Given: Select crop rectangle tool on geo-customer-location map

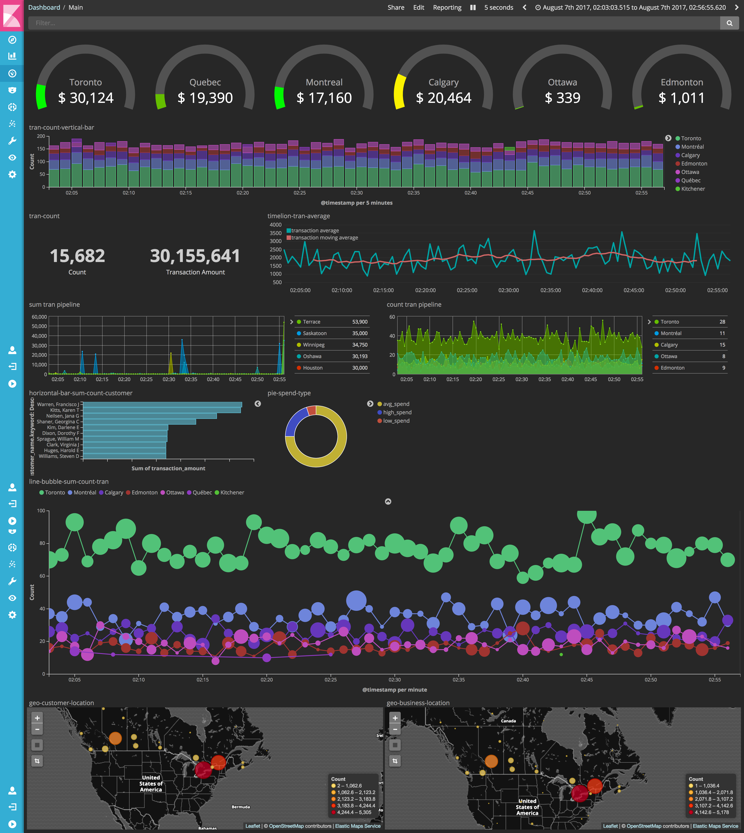Looking at the screenshot, I should pos(37,761).
